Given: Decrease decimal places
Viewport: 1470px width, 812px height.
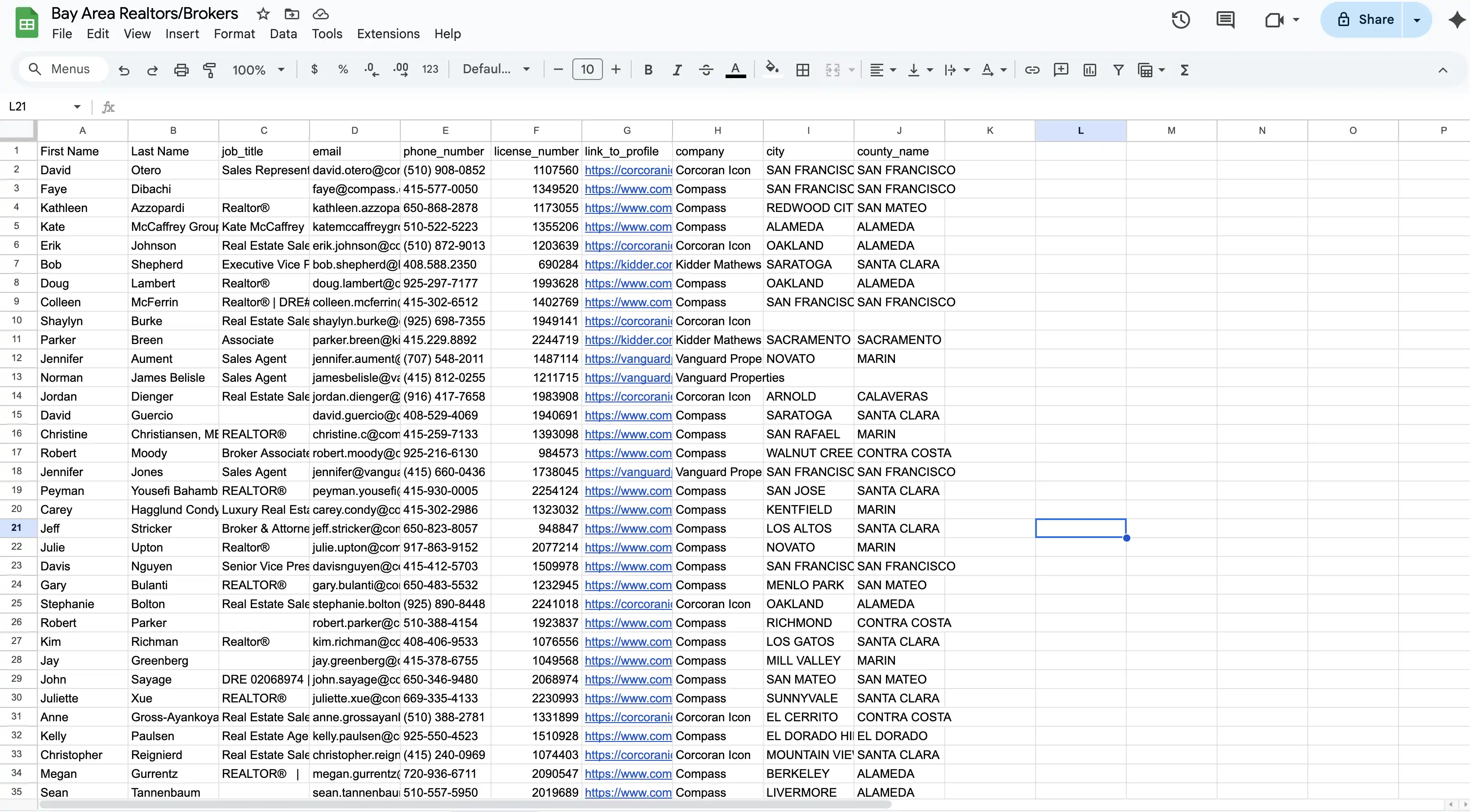Looking at the screenshot, I should pos(370,69).
